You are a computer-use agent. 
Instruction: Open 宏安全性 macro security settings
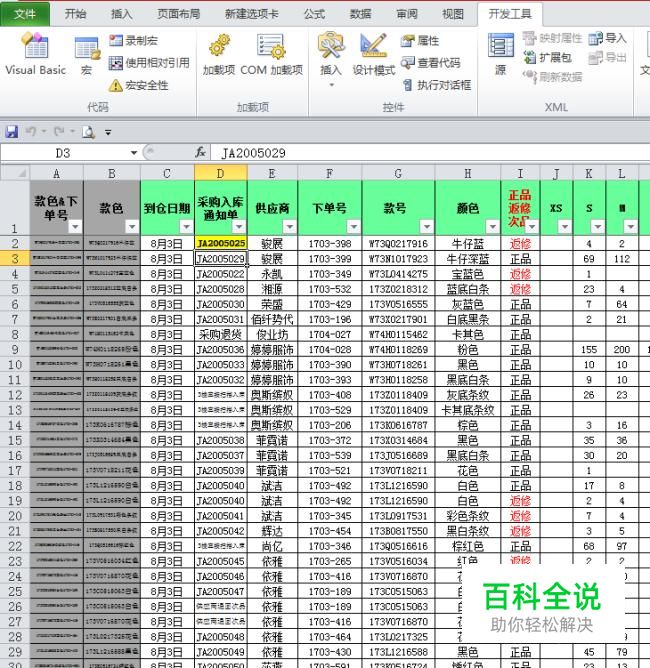tap(138, 85)
